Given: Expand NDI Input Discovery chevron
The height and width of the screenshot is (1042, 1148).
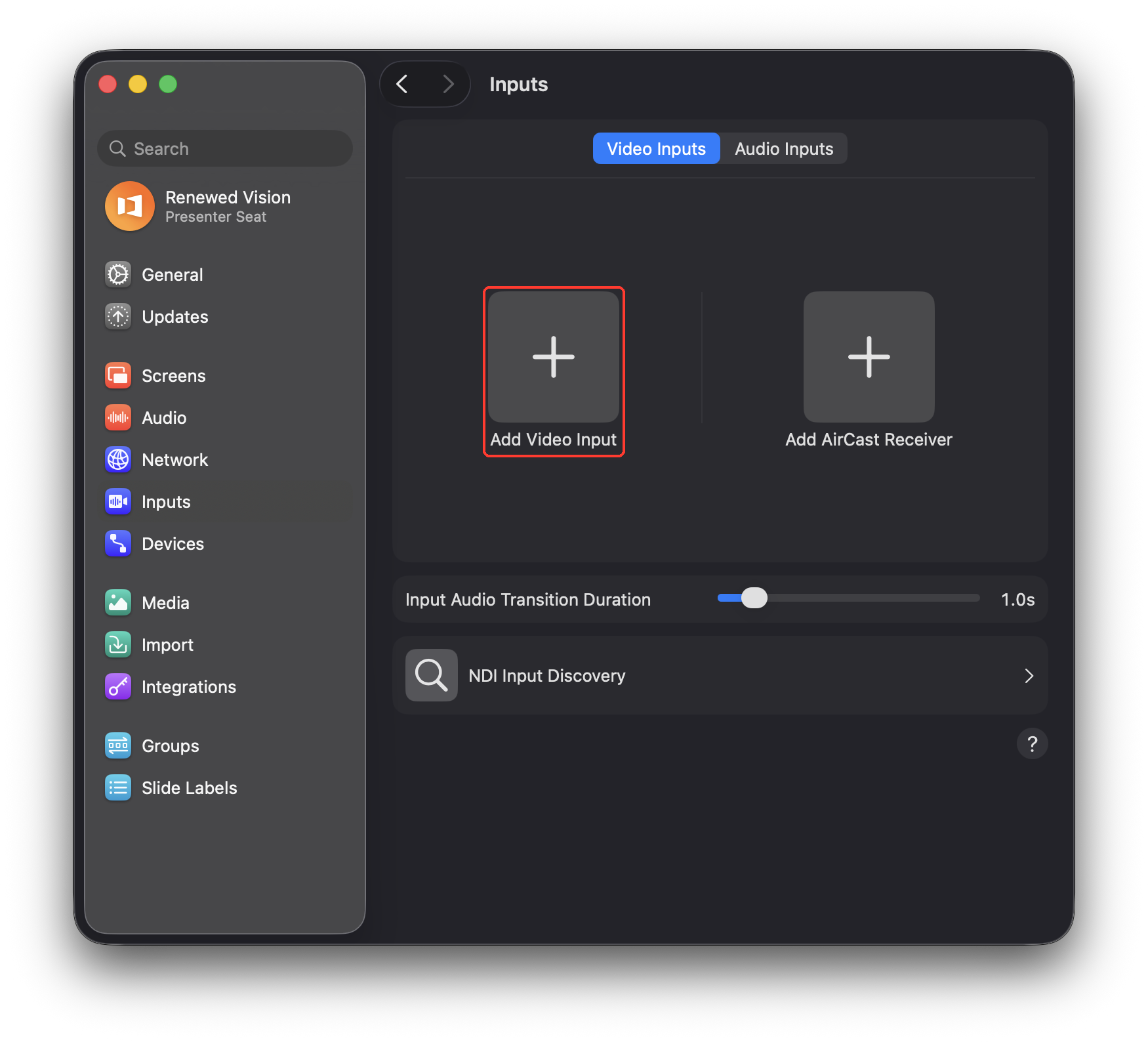Looking at the screenshot, I should tap(1029, 676).
